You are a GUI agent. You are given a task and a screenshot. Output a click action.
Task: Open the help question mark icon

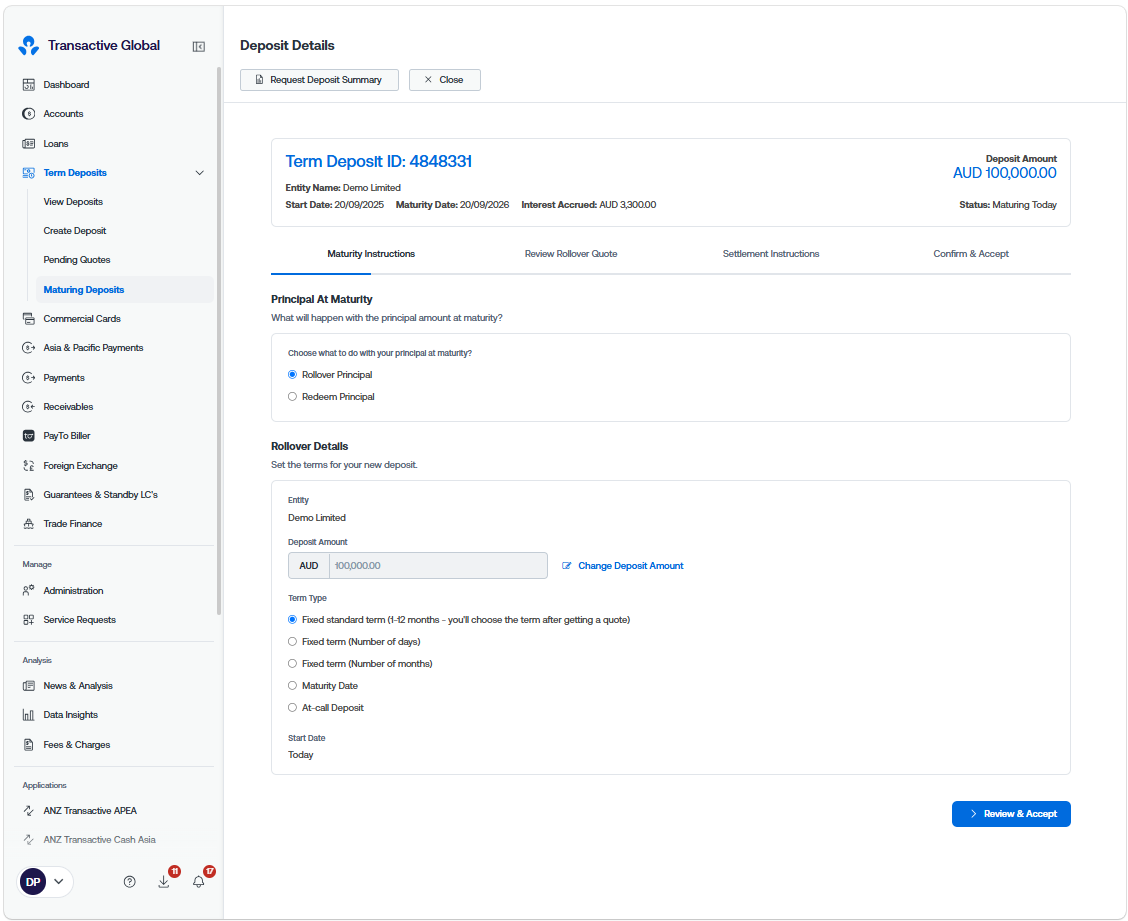click(x=129, y=881)
